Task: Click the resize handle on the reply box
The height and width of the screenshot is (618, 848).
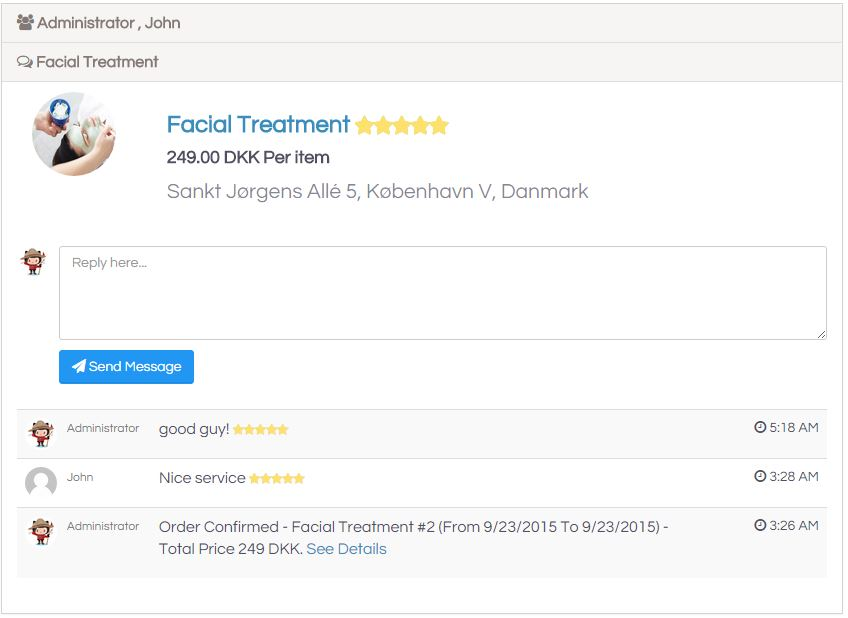Action: 822,335
